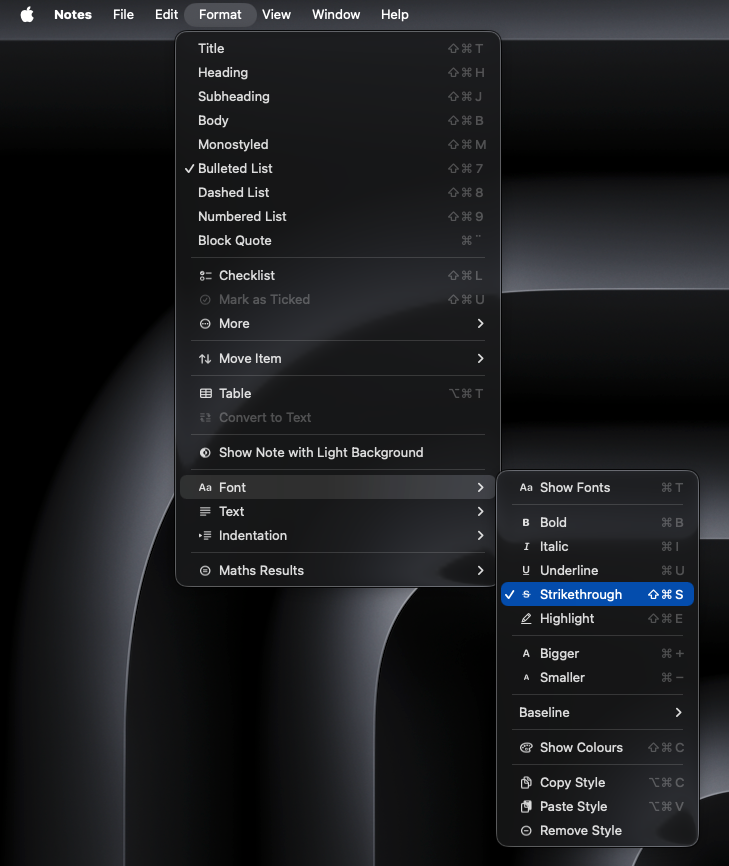Click the Checklist icon
729x866 pixels.
(x=205, y=276)
